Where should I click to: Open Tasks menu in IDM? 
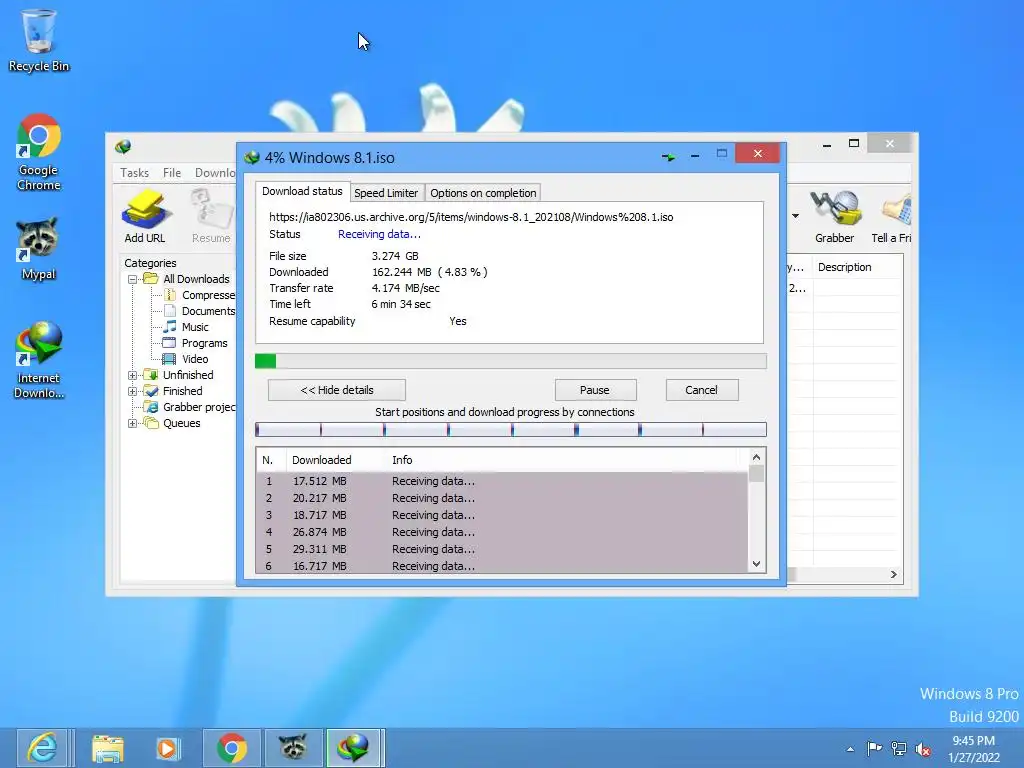tap(135, 172)
